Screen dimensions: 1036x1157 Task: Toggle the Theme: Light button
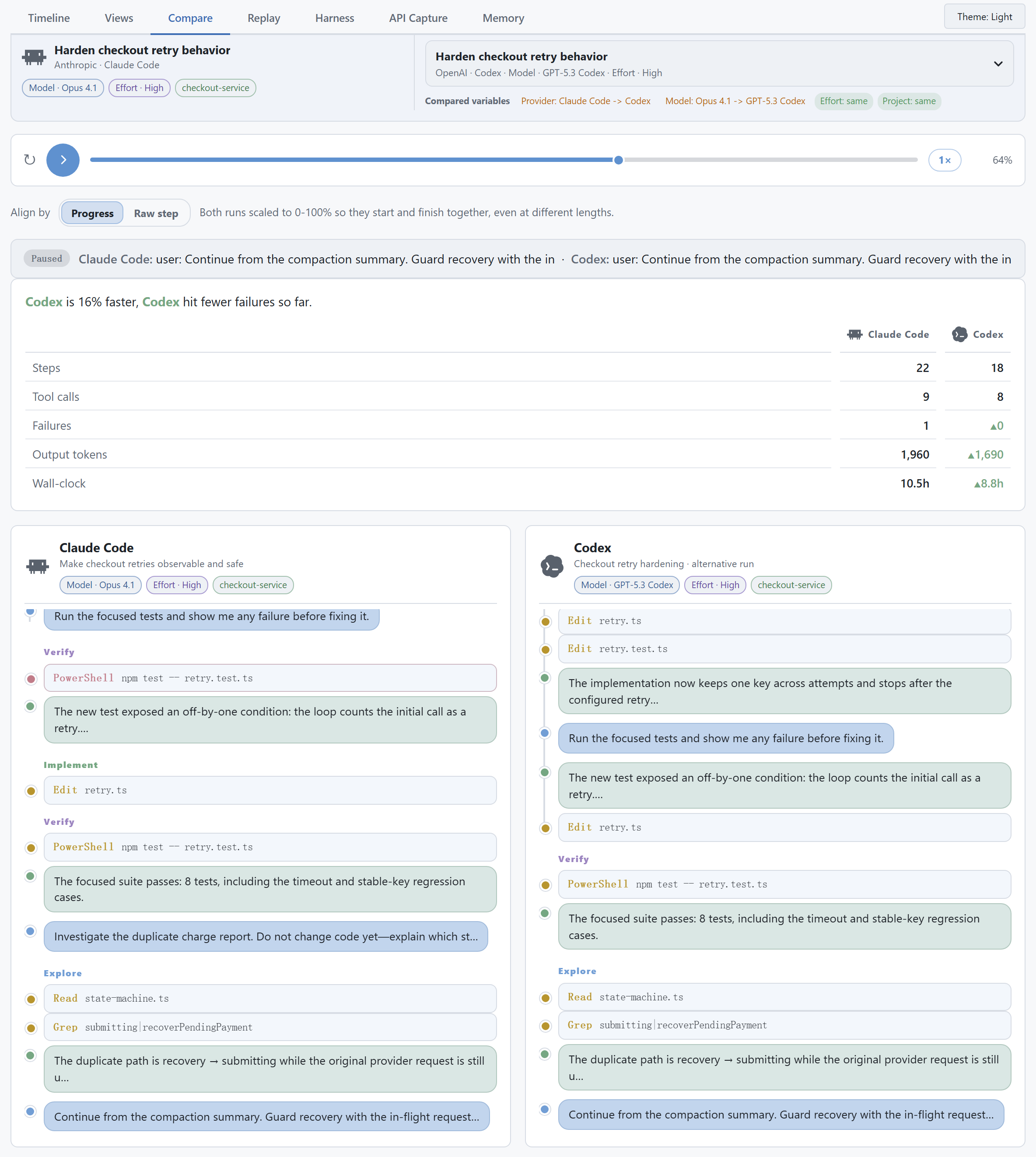(x=984, y=17)
